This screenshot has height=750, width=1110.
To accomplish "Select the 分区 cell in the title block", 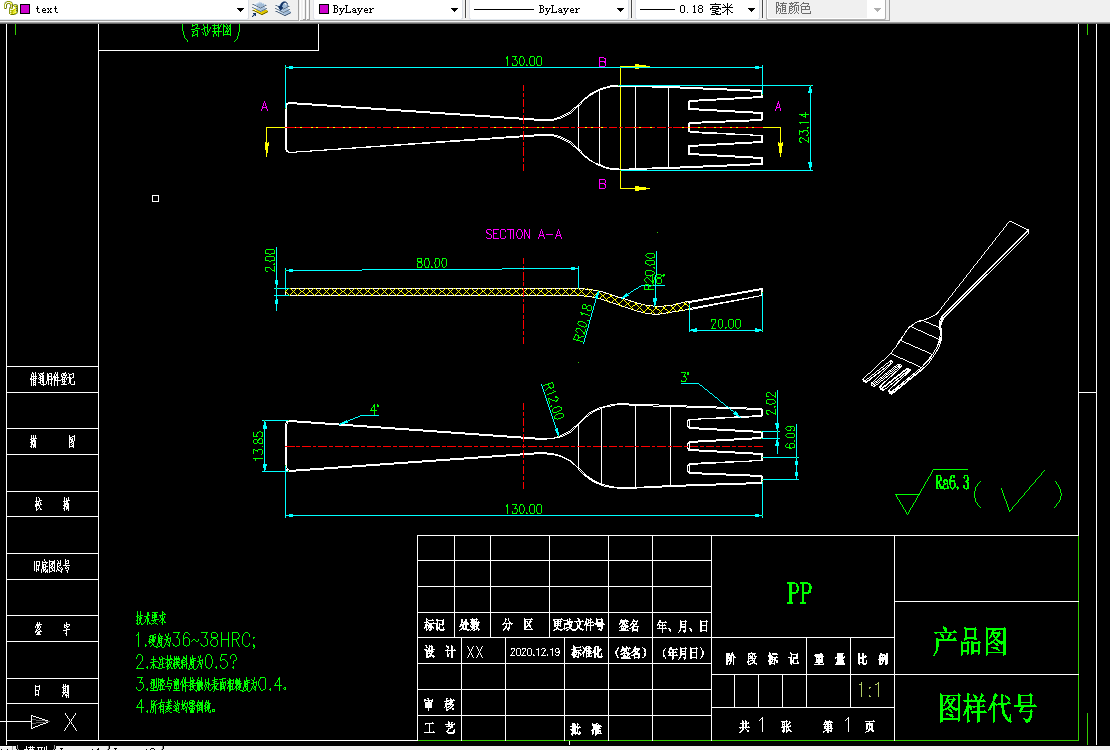I will tap(518, 625).
